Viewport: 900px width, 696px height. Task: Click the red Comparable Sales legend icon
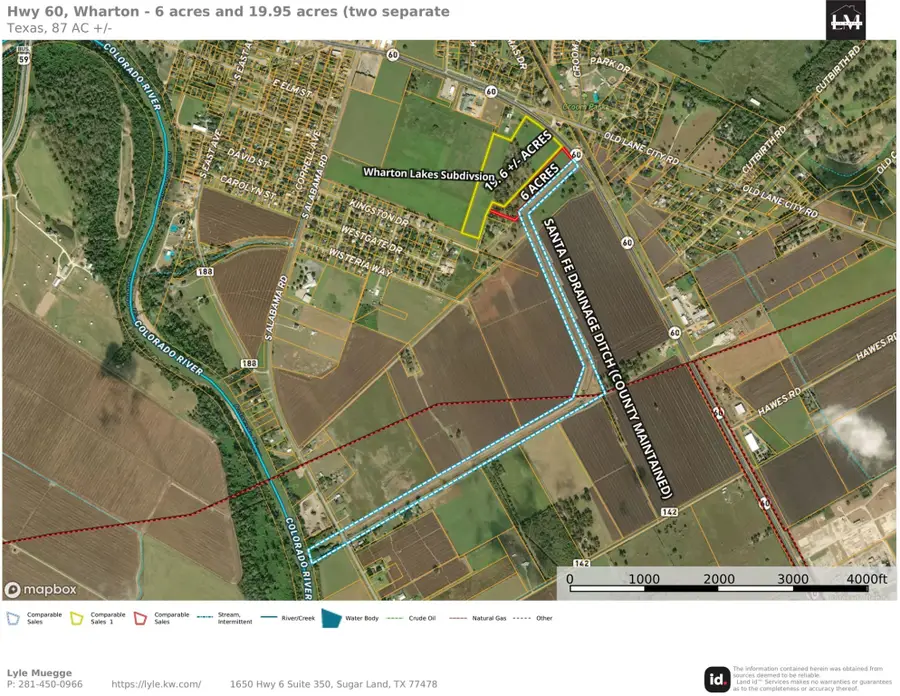pyautogui.click(x=142, y=619)
